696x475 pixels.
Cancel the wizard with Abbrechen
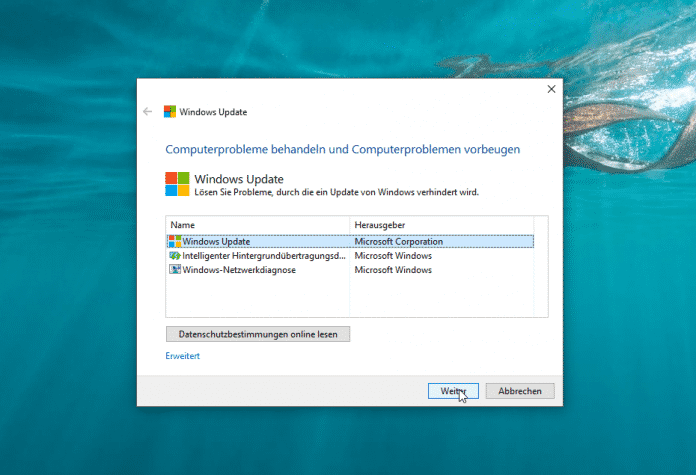click(520, 391)
